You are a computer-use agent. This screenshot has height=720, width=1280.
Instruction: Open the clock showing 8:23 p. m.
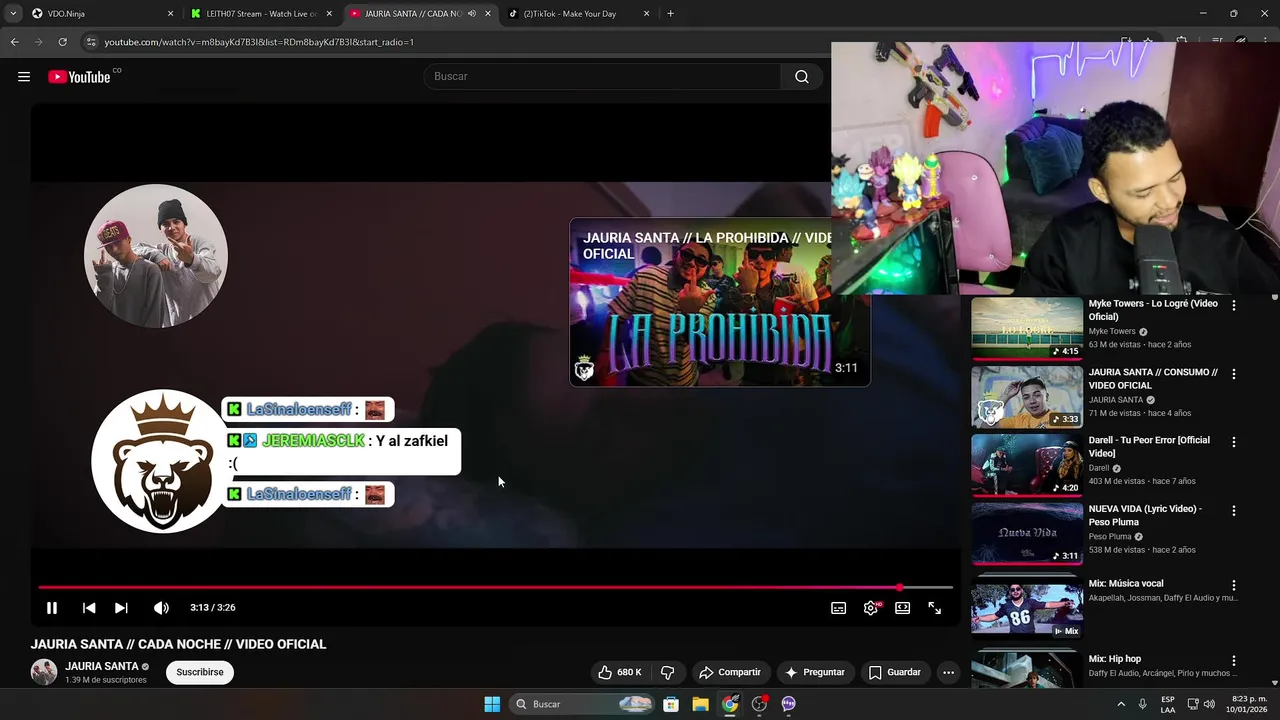point(1249,704)
